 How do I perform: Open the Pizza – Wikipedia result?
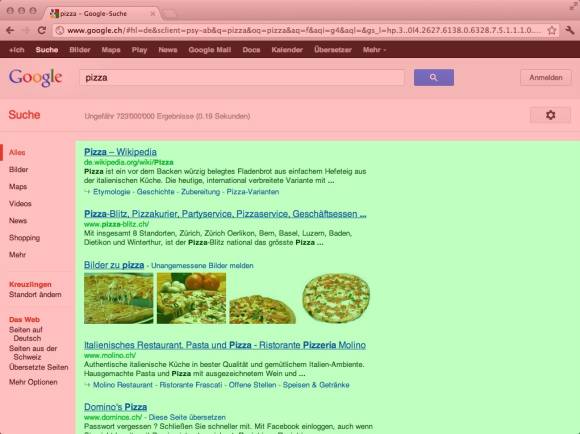120,152
